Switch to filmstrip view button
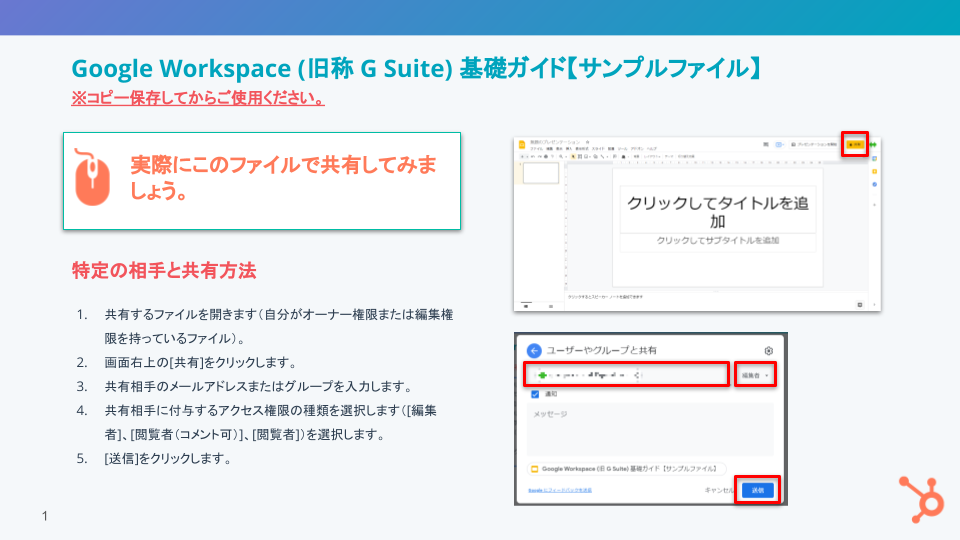The height and width of the screenshot is (540, 960). (x=526, y=306)
